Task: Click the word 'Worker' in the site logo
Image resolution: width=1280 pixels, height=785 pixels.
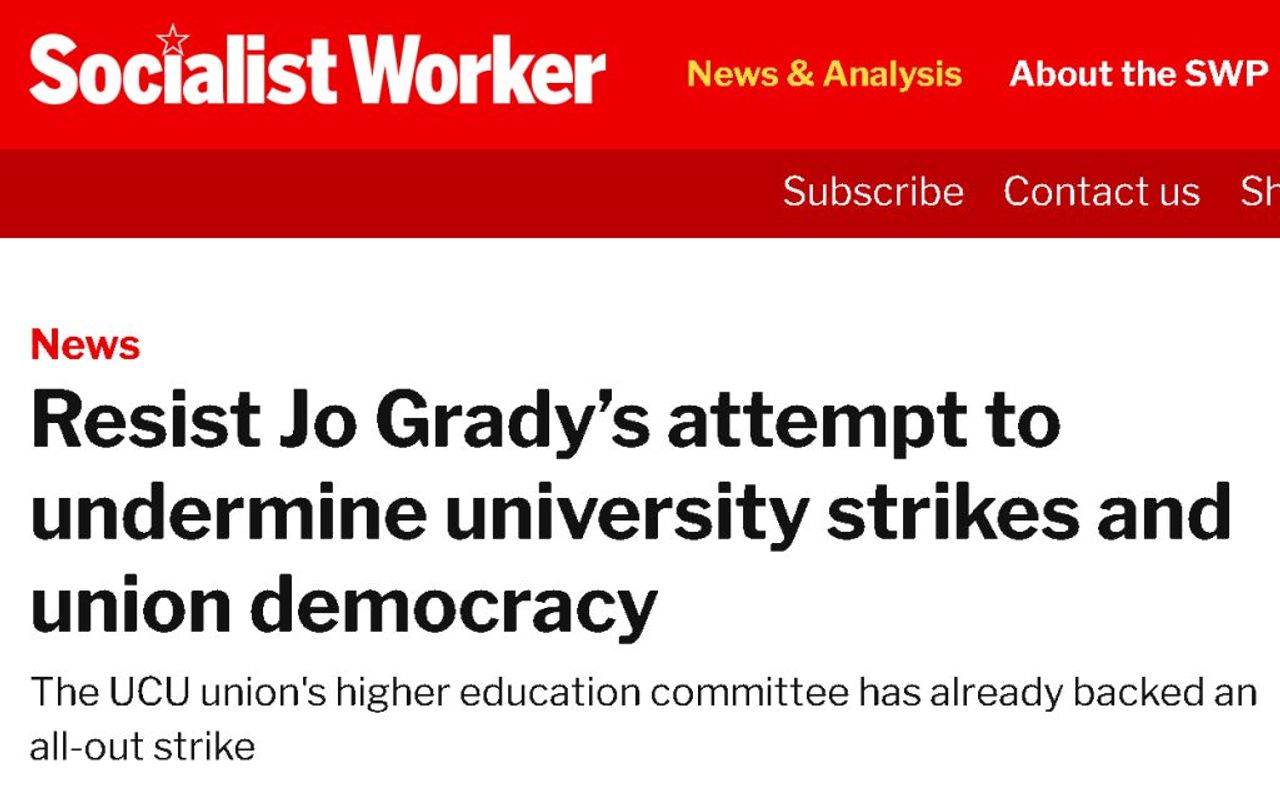Action: [479, 72]
